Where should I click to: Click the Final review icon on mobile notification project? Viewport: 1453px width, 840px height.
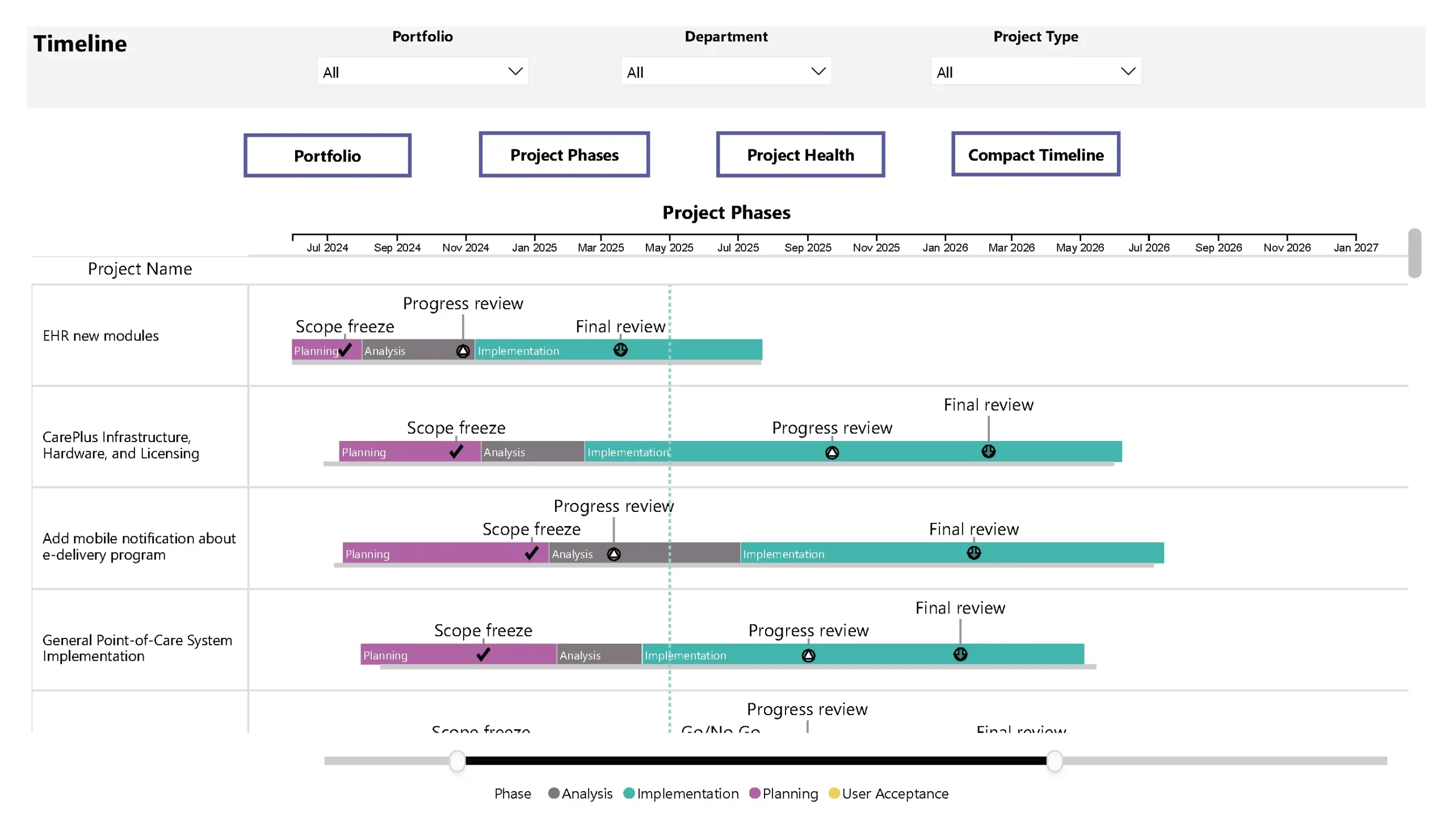tap(973, 553)
